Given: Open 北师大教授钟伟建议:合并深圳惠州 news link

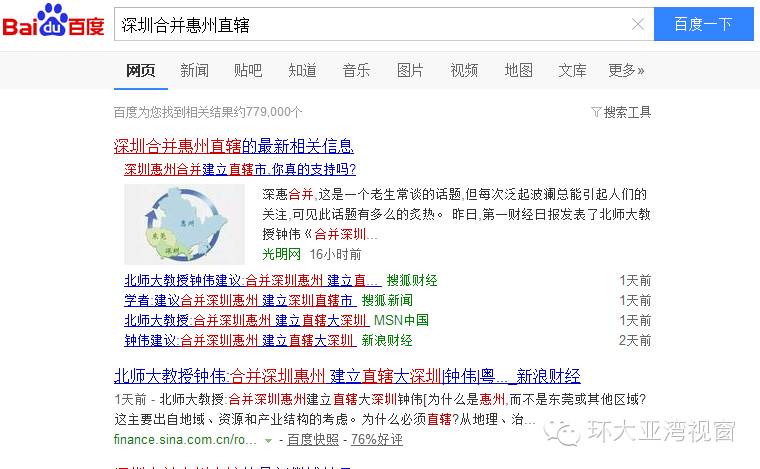Looking at the screenshot, I should tap(253, 281).
